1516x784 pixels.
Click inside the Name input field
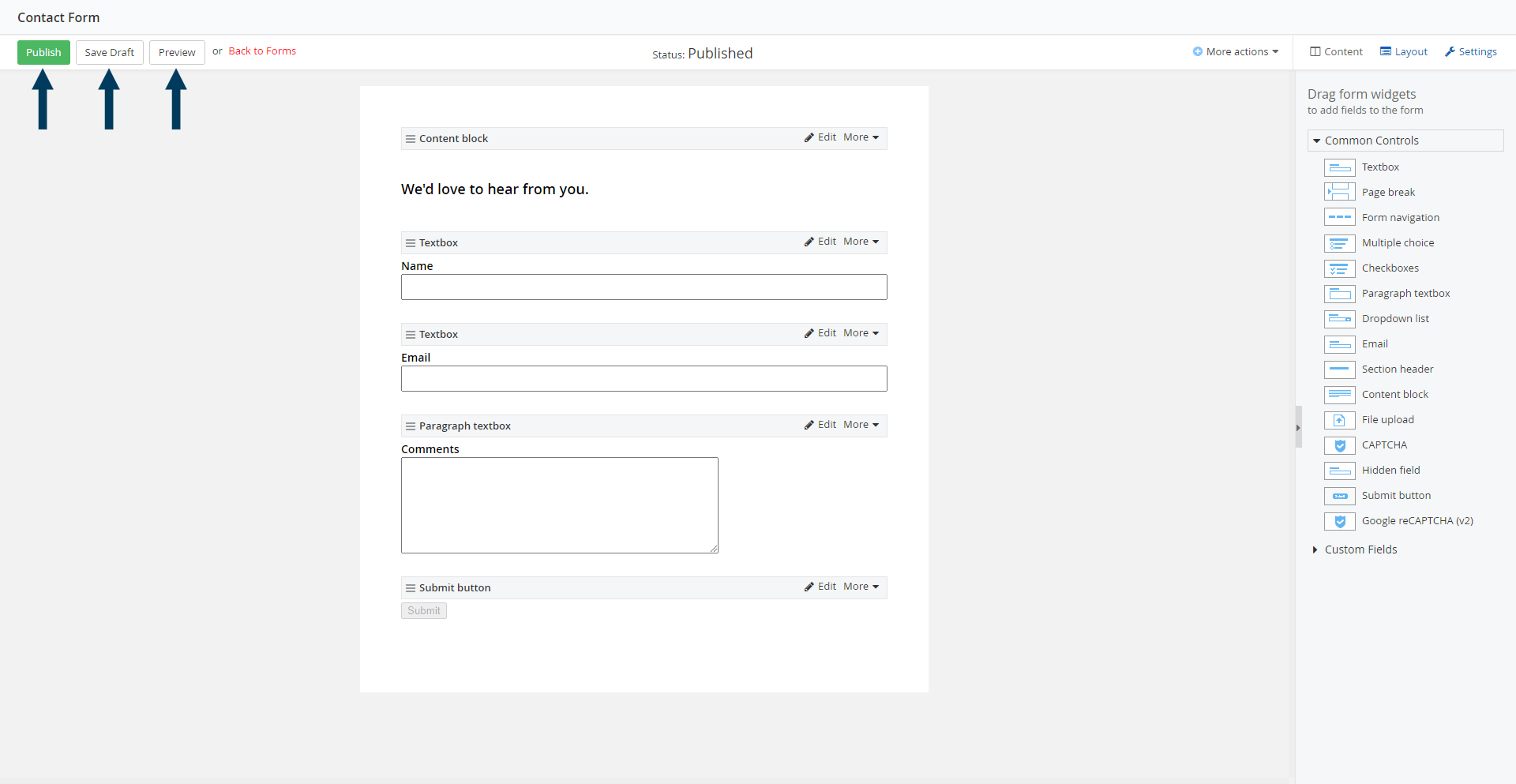[644, 287]
